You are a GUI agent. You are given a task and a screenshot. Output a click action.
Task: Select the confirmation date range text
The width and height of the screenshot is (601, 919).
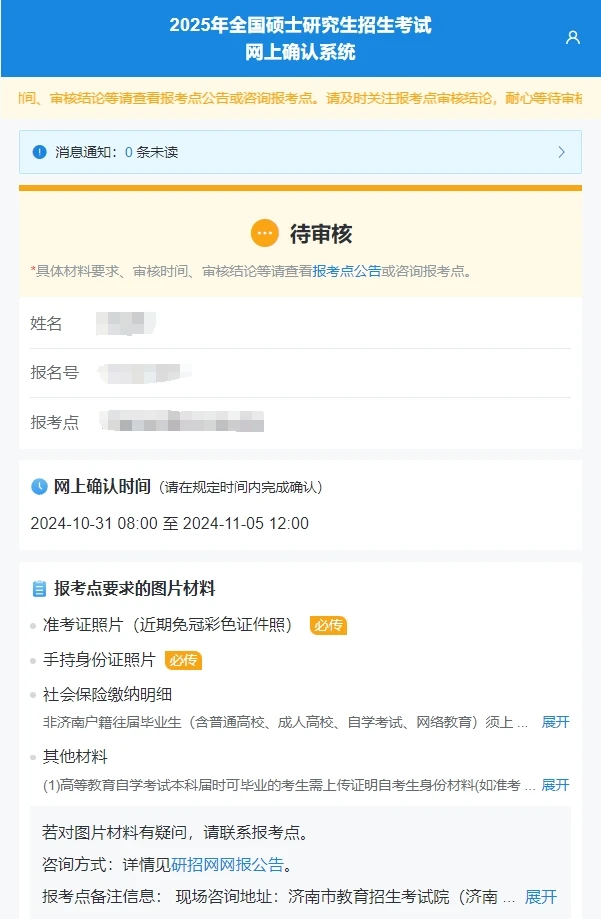tap(169, 523)
